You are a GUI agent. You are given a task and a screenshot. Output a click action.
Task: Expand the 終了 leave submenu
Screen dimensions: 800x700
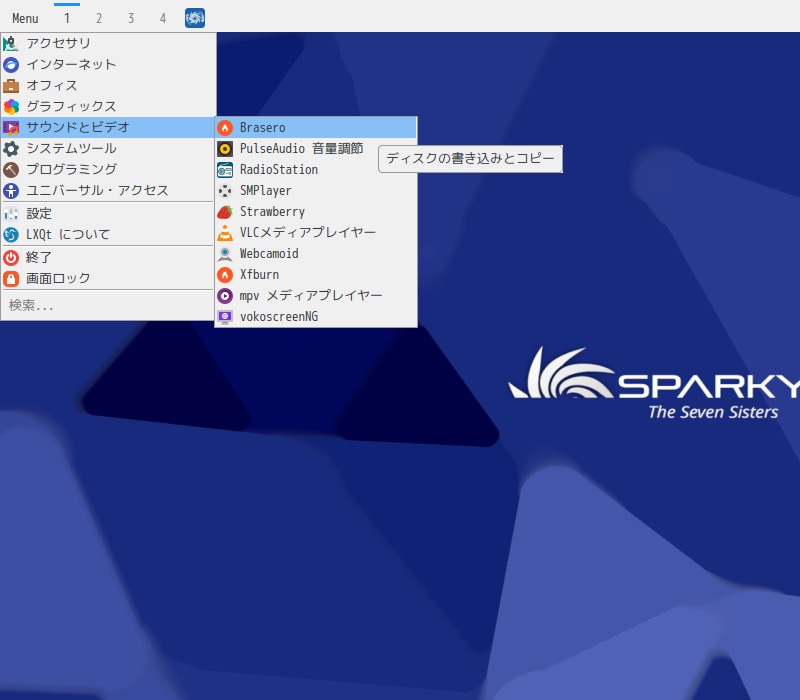click(108, 257)
